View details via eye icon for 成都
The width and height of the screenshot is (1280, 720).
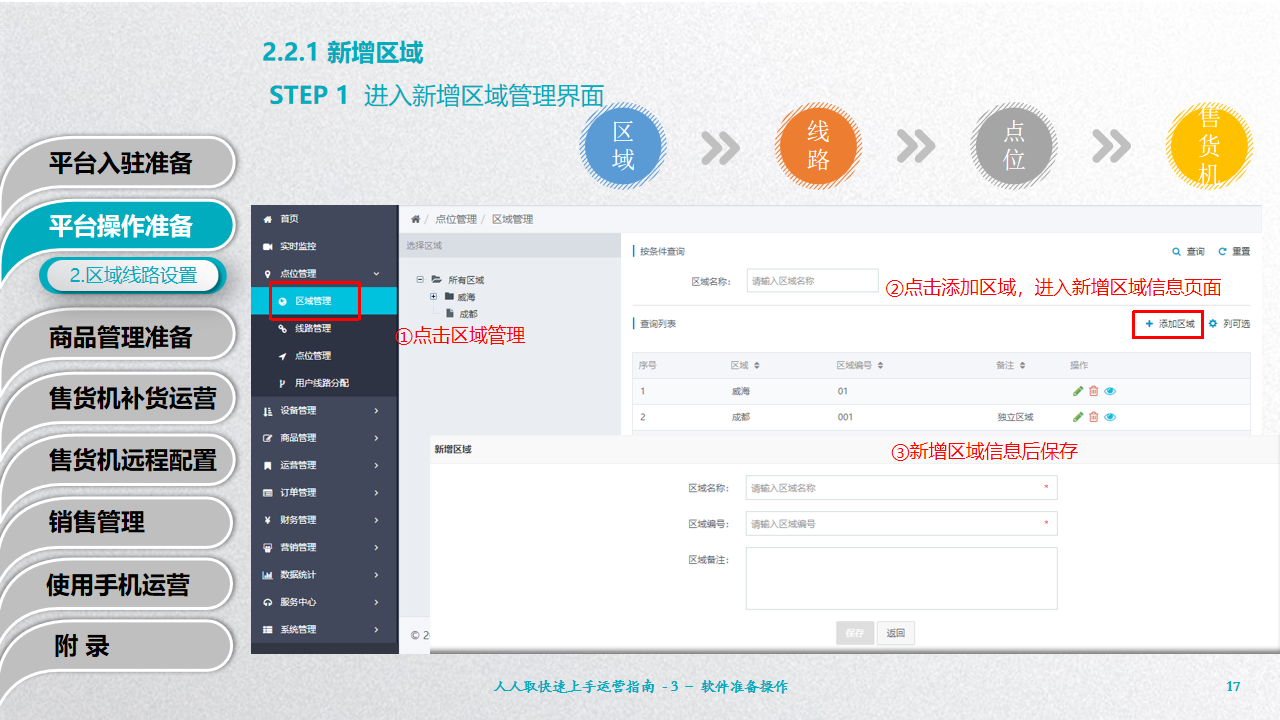click(x=1110, y=417)
